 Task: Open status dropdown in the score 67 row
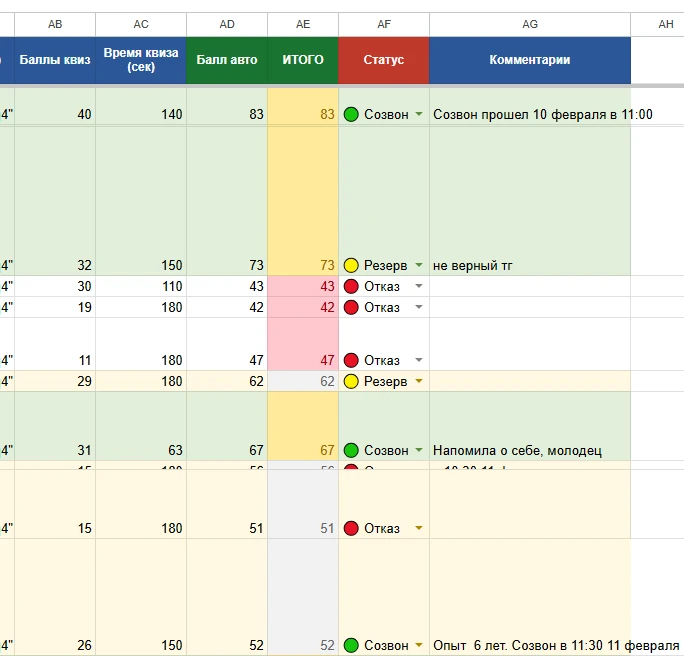(x=419, y=450)
